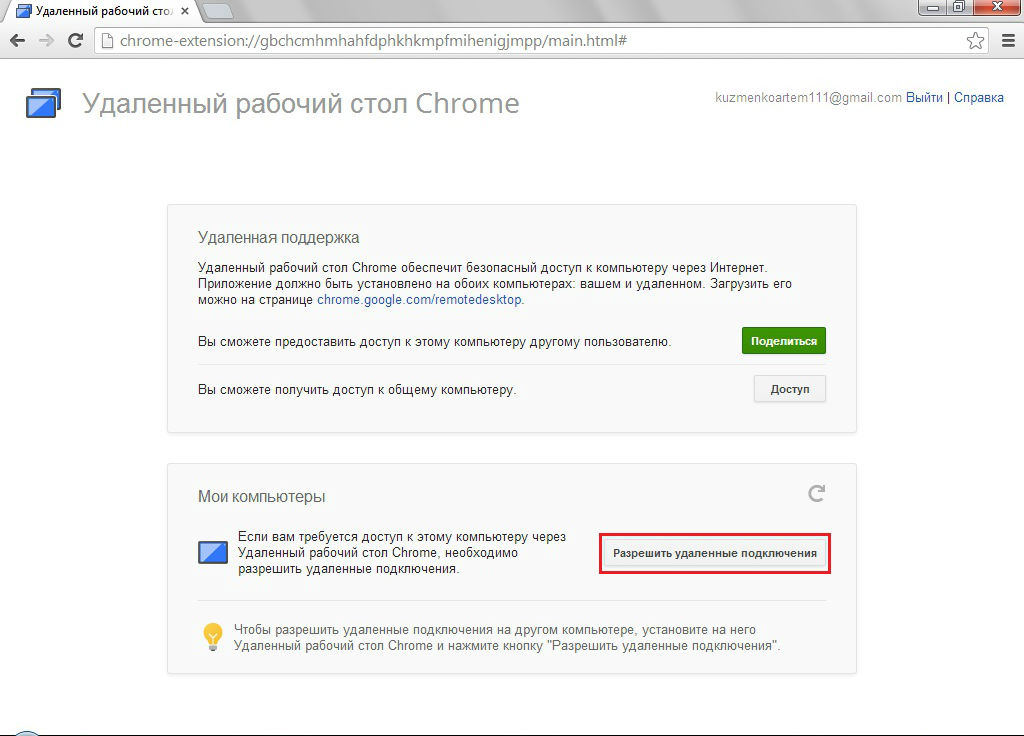
Task: Click the Удаленный рабочий стол Chrome title
Action: [x=300, y=103]
